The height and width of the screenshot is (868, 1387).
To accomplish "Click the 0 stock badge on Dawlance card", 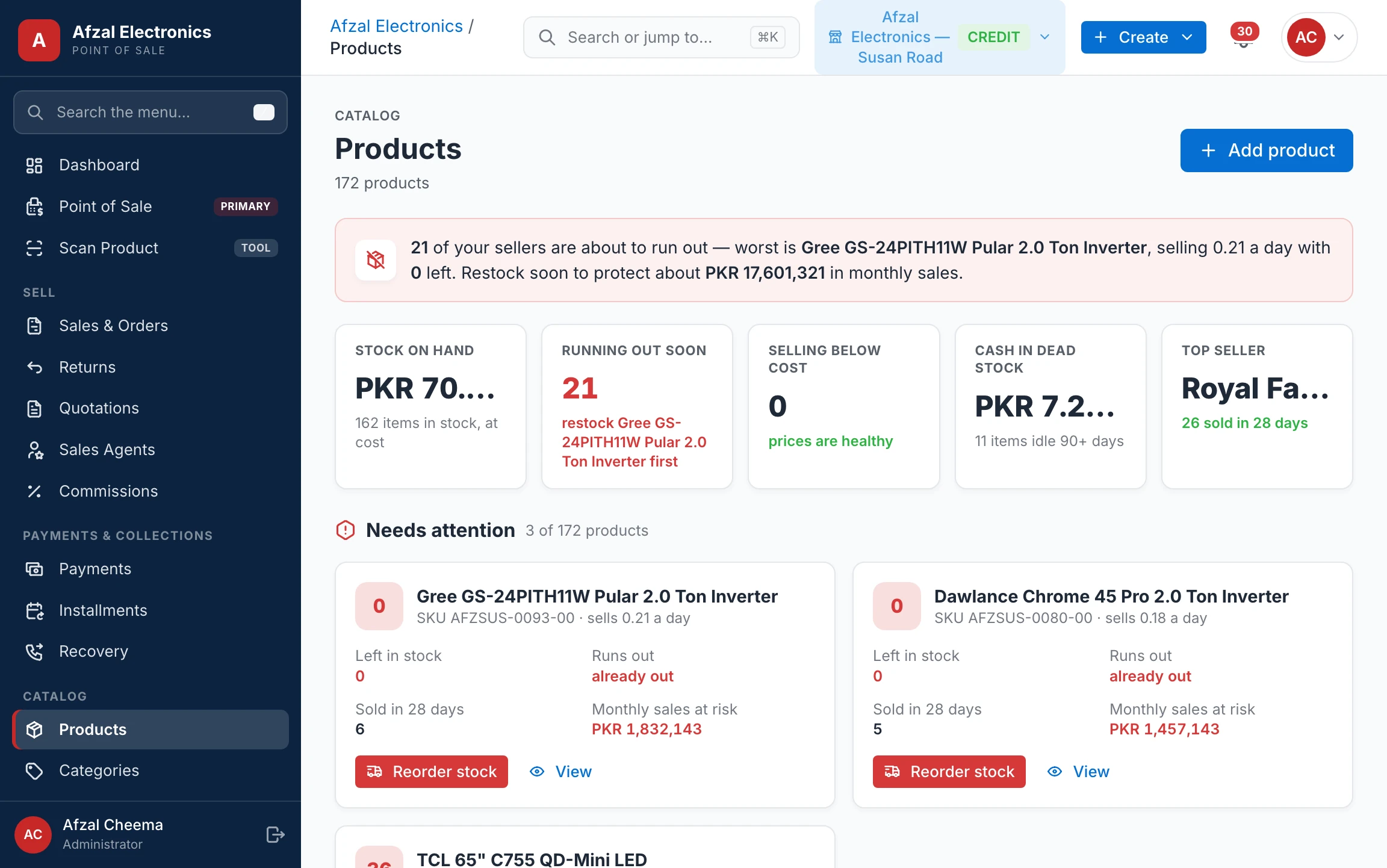I will 897,606.
